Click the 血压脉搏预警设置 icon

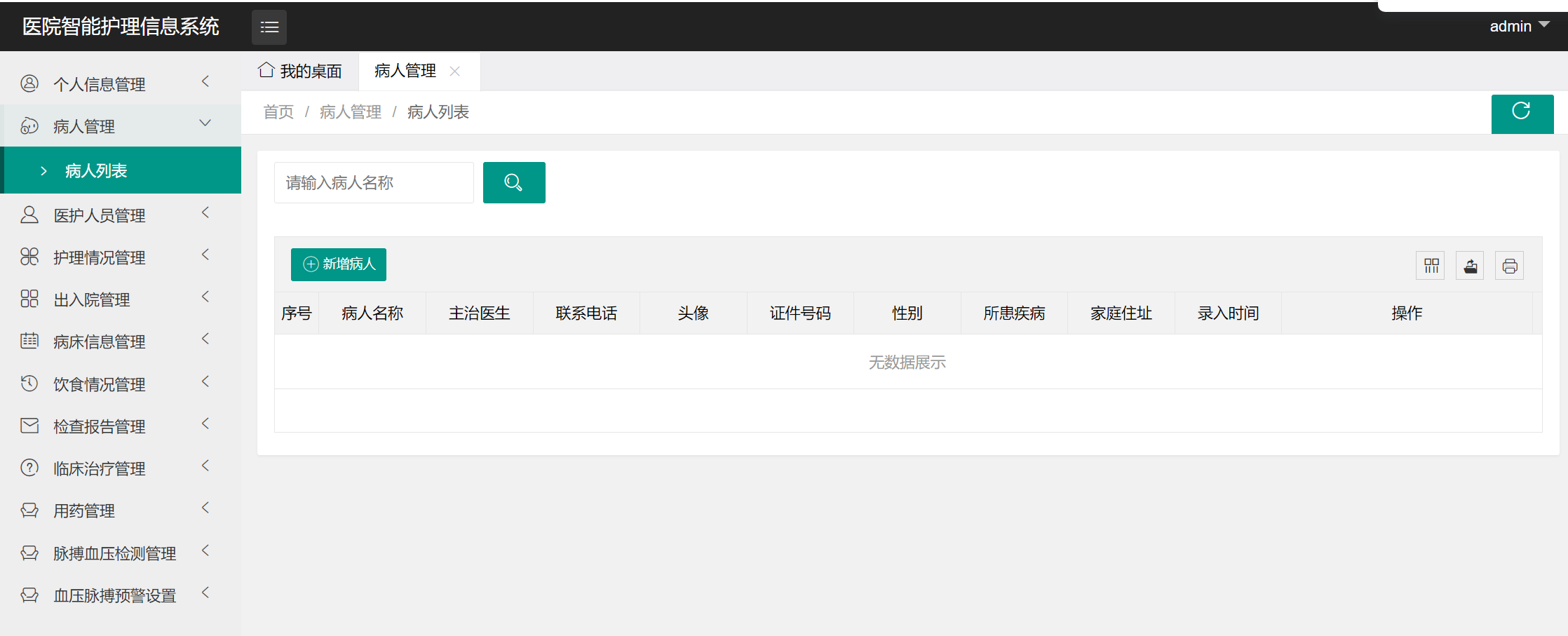pos(29,595)
